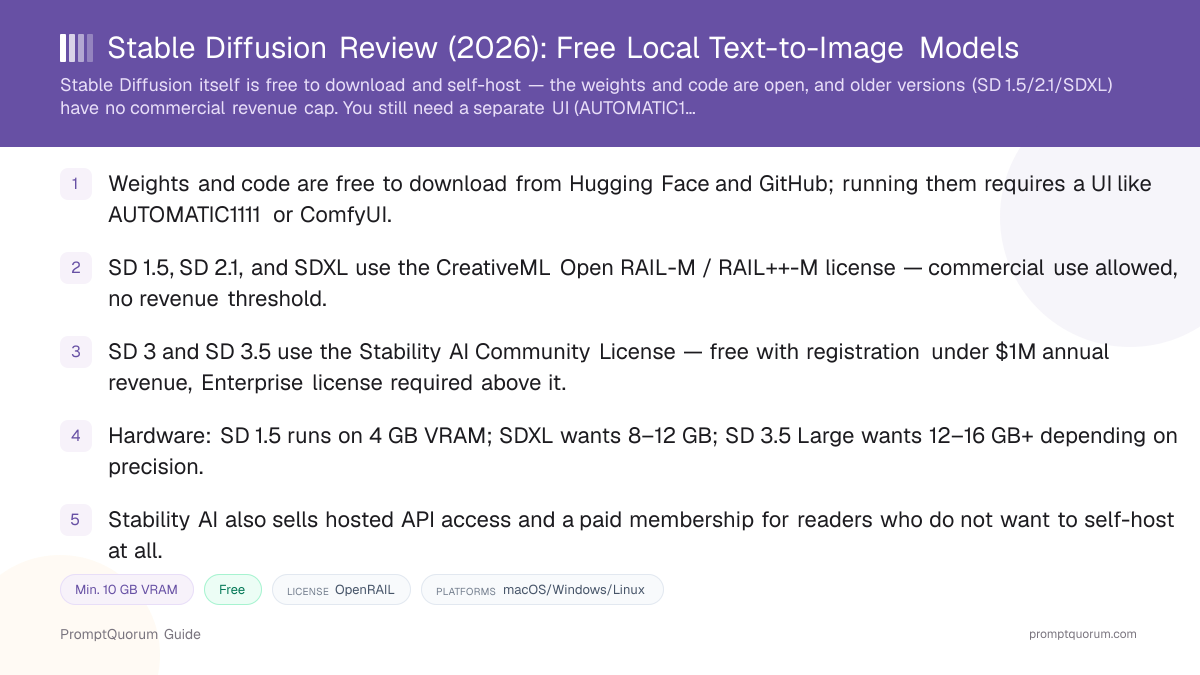Select the point about CreativeML Open RAIL-M license
Viewport: 1200px width, 675px height.
tap(643, 283)
